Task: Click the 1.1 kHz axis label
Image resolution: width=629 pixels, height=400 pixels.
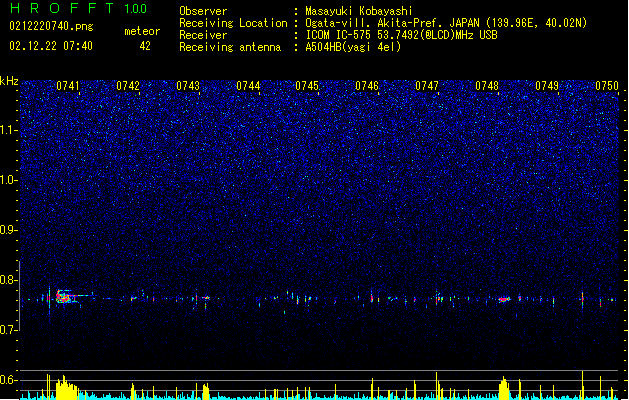Action: [9, 130]
